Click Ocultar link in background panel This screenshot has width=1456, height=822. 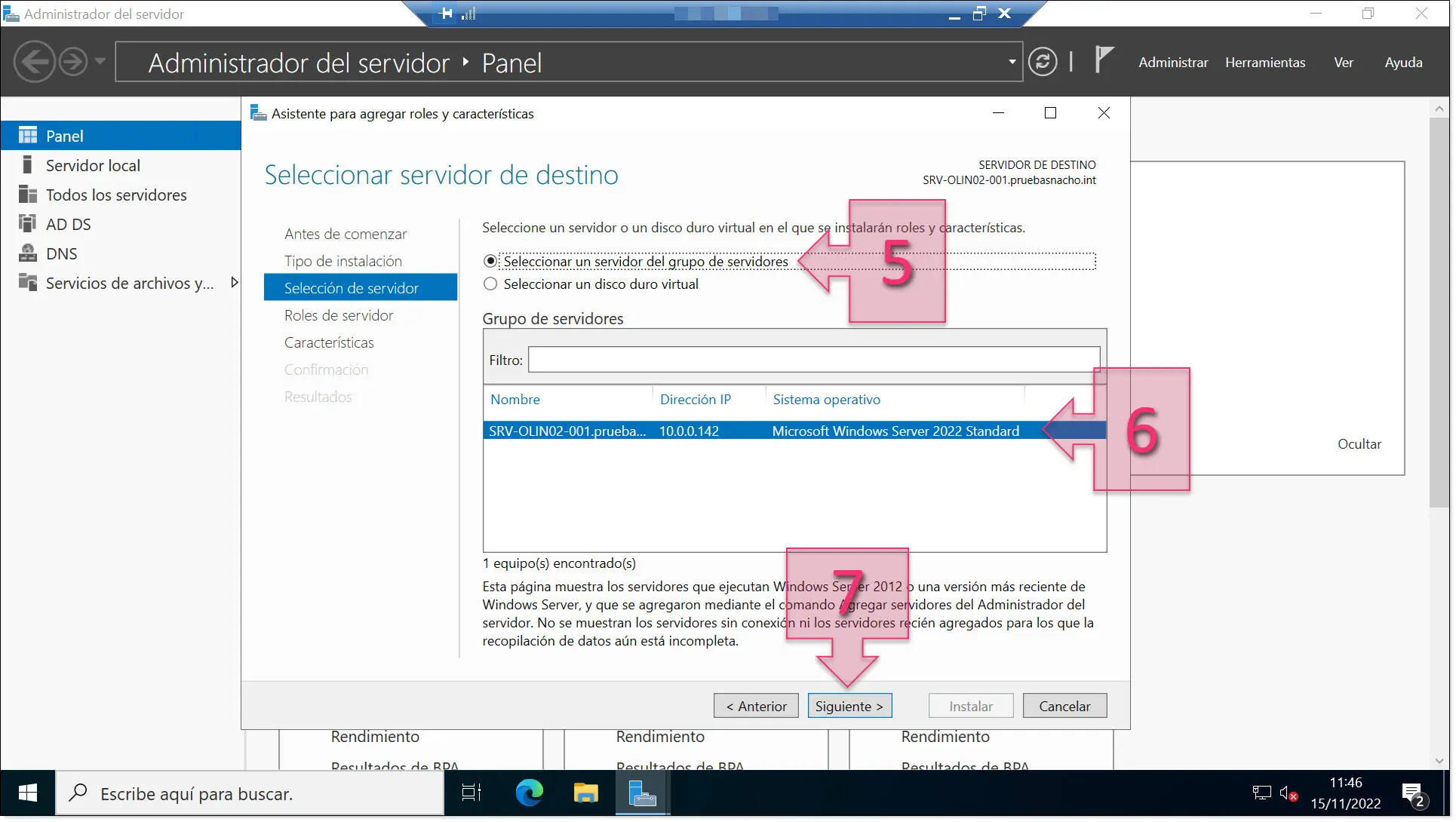point(1359,444)
